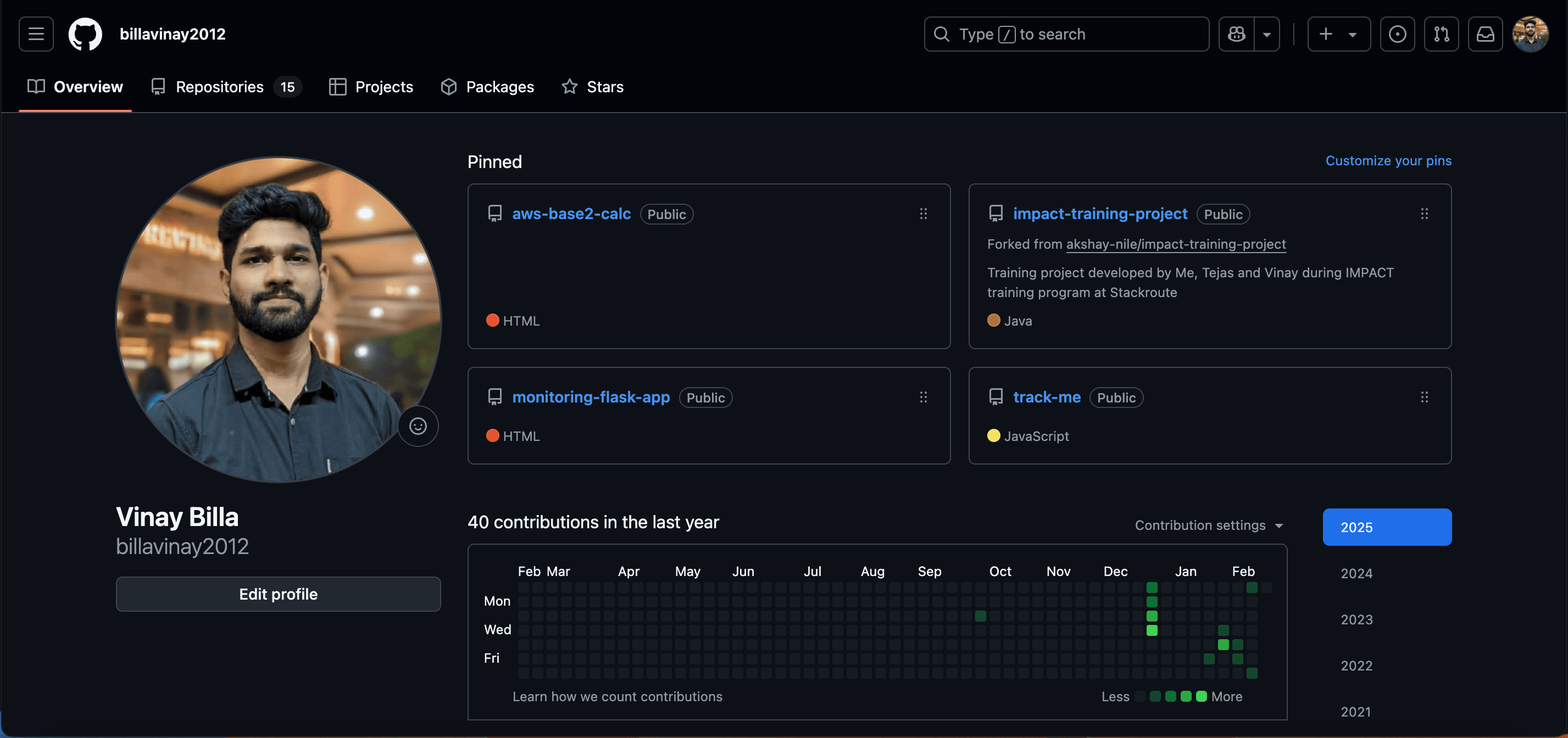This screenshot has height=738, width=1568.
Task: Click the HTML label on monitoring-flask-app card
Action: tap(521, 436)
